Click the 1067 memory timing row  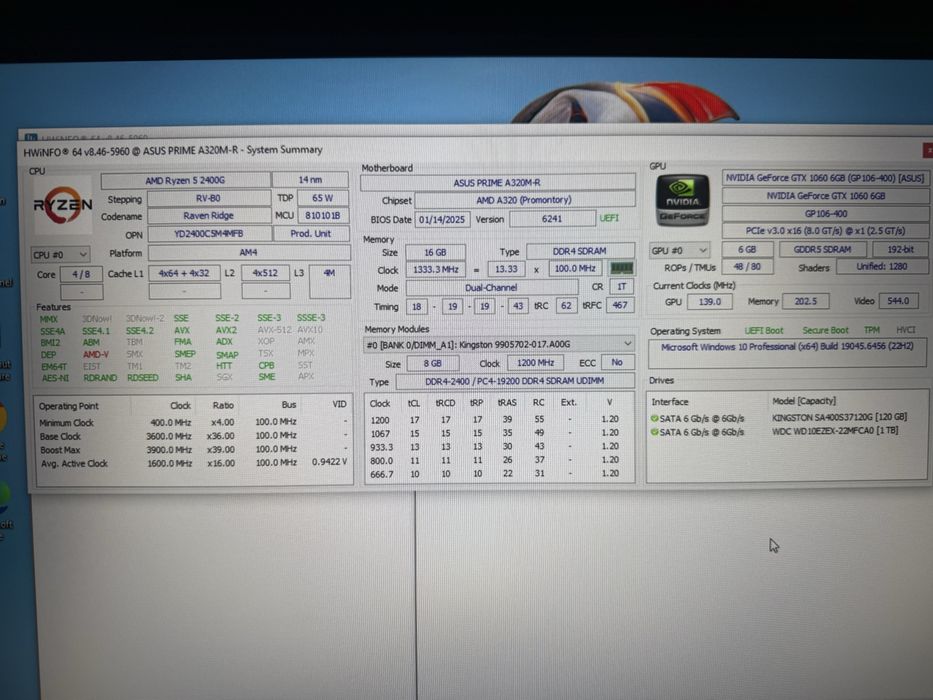pyautogui.click(x=499, y=433)
